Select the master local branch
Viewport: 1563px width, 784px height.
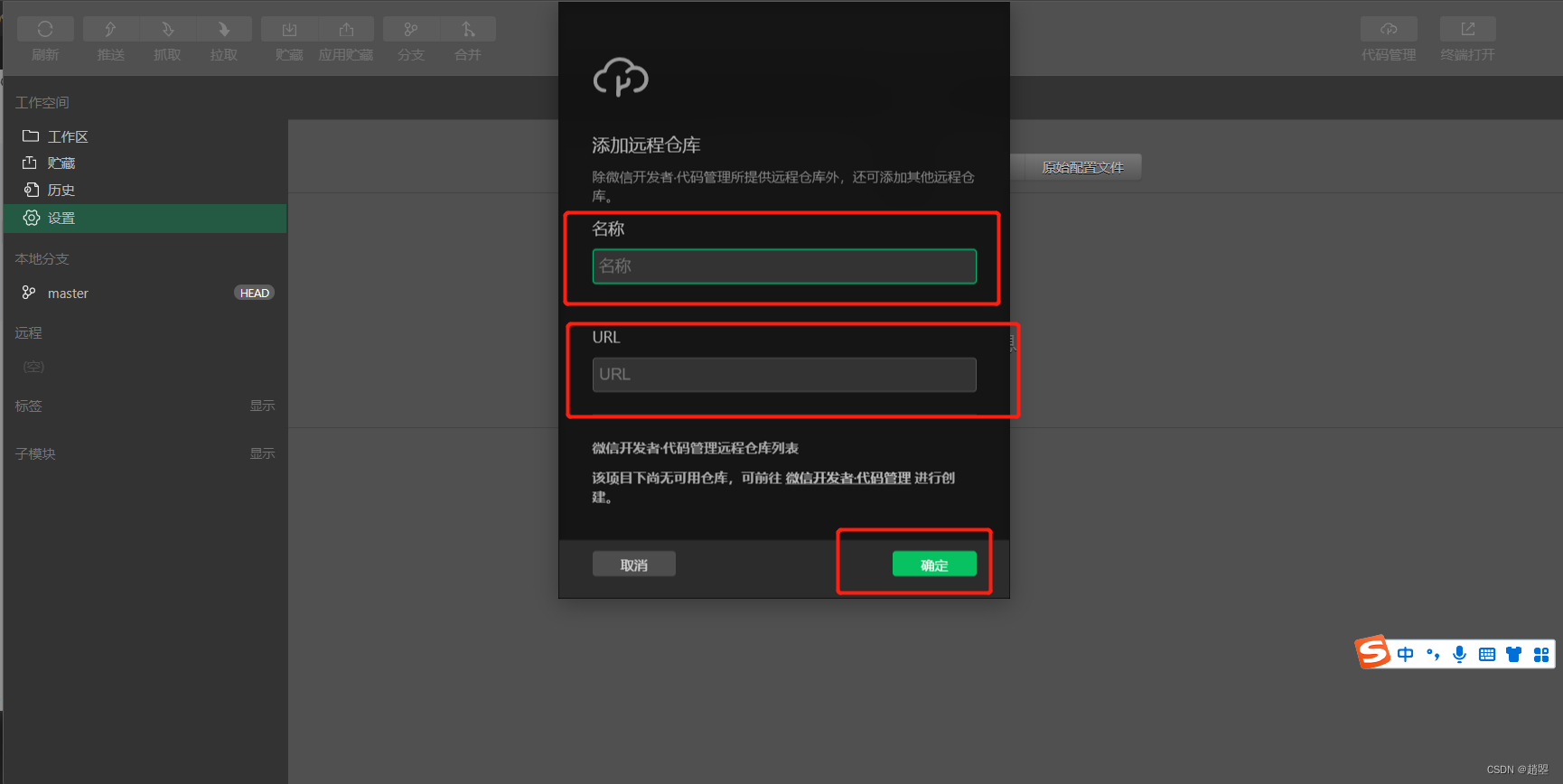pos(145,294)
